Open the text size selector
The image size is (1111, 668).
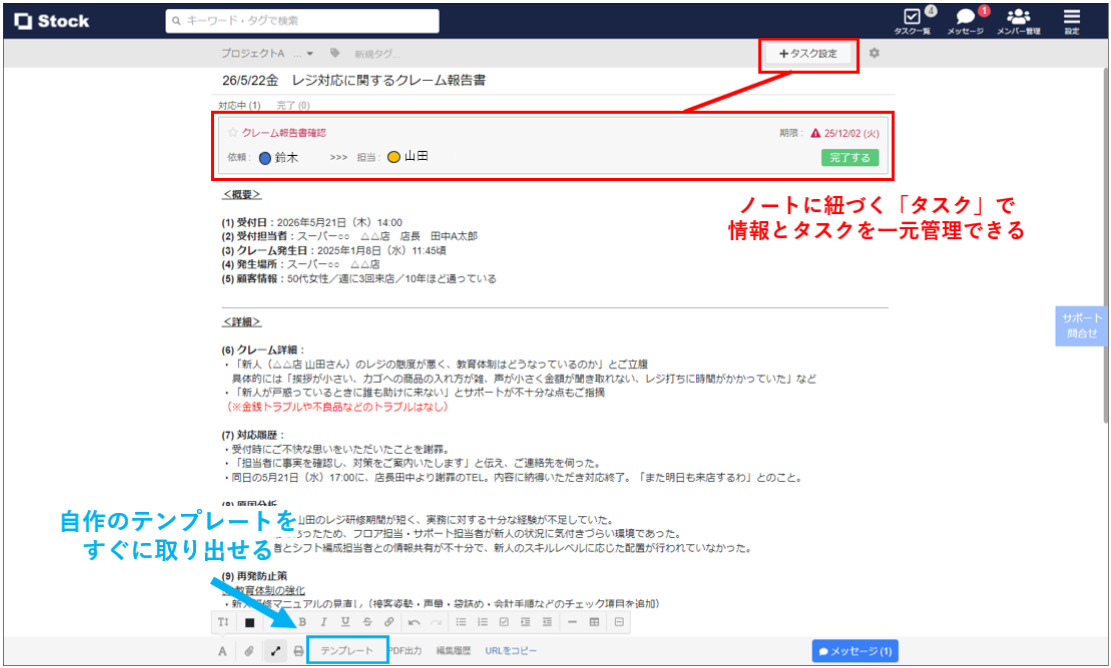coord(223,621)
